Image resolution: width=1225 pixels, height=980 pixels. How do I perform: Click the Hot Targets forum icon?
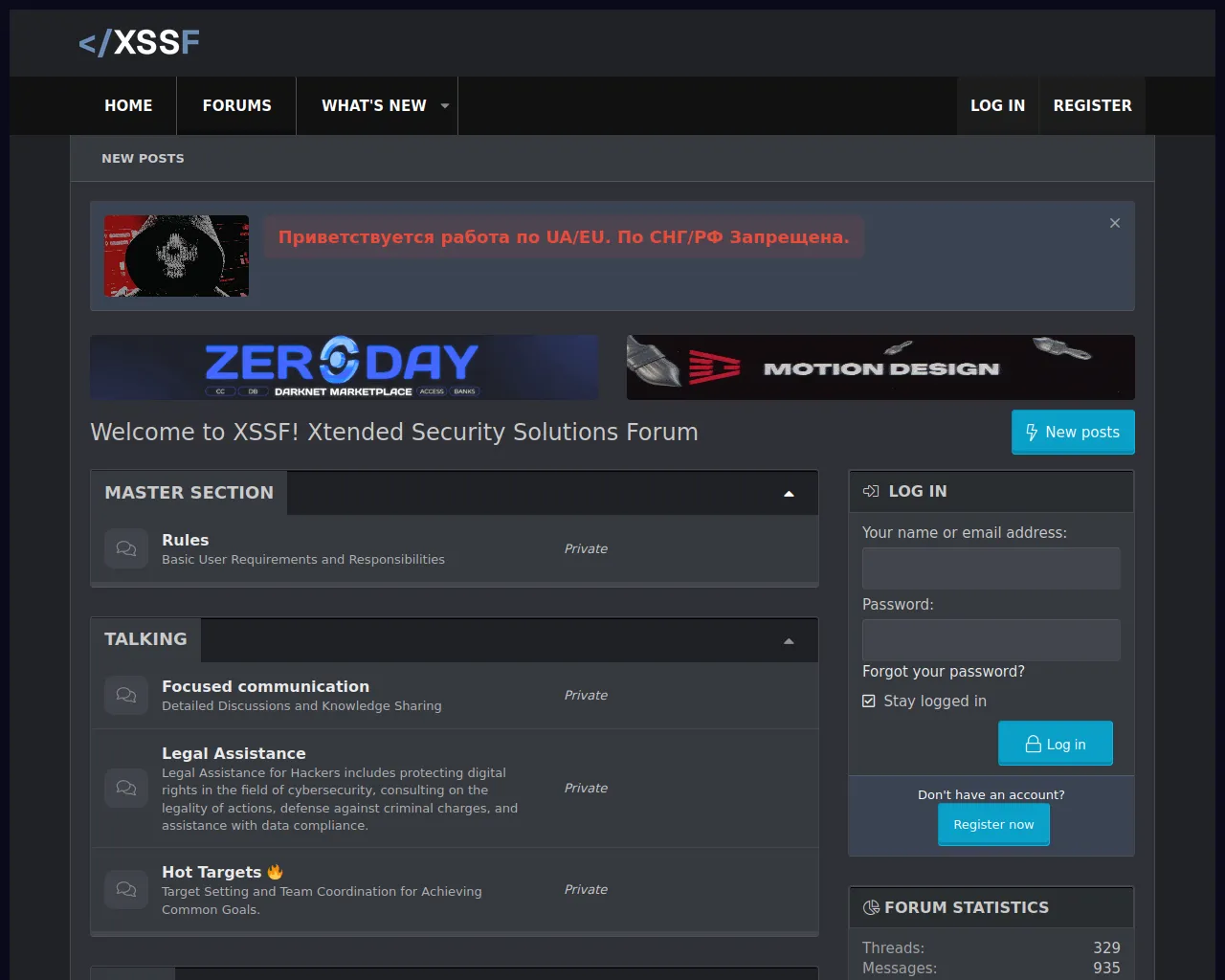[x=126, y=889]
